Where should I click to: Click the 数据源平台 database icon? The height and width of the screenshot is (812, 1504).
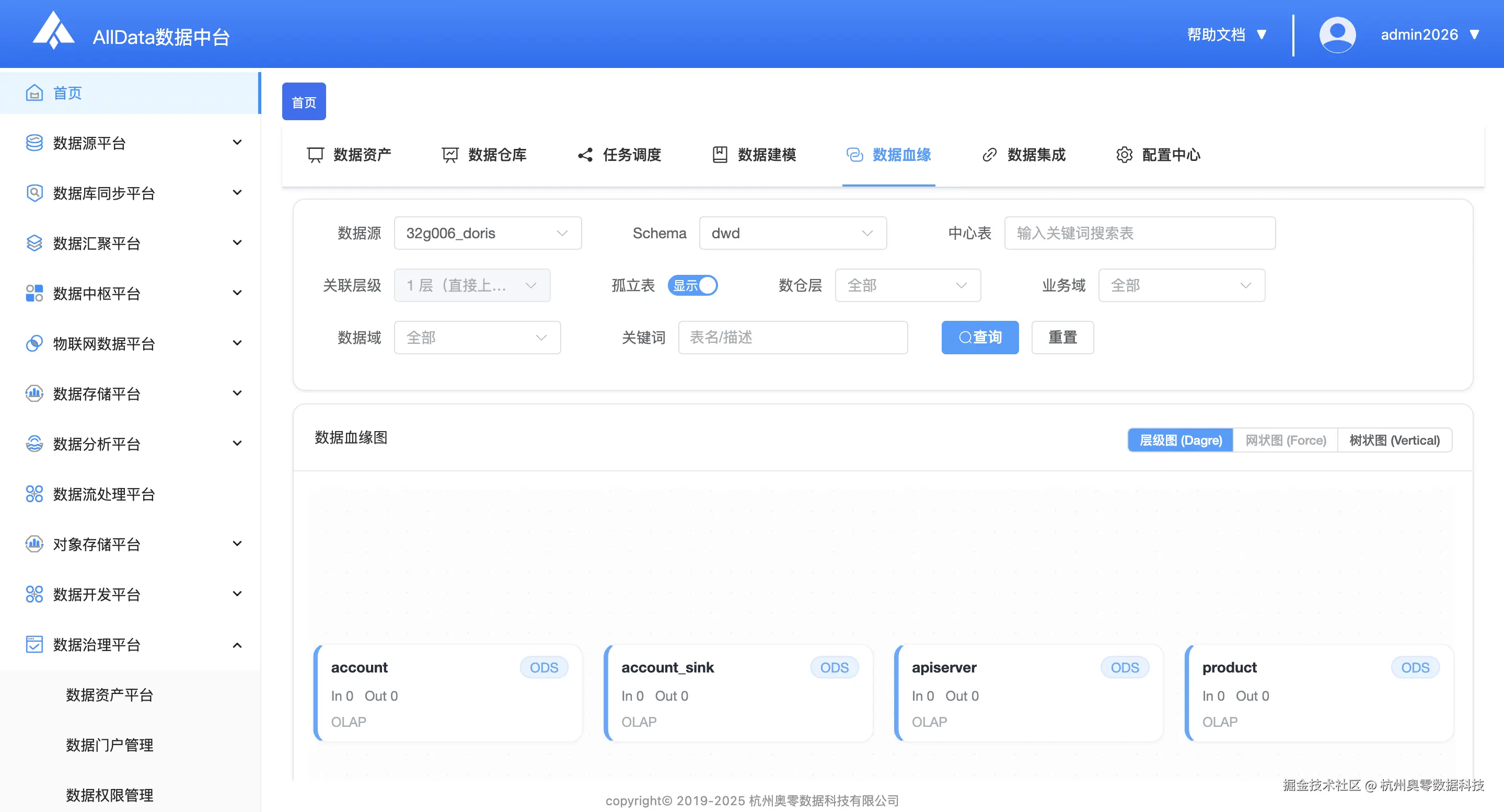34,143
